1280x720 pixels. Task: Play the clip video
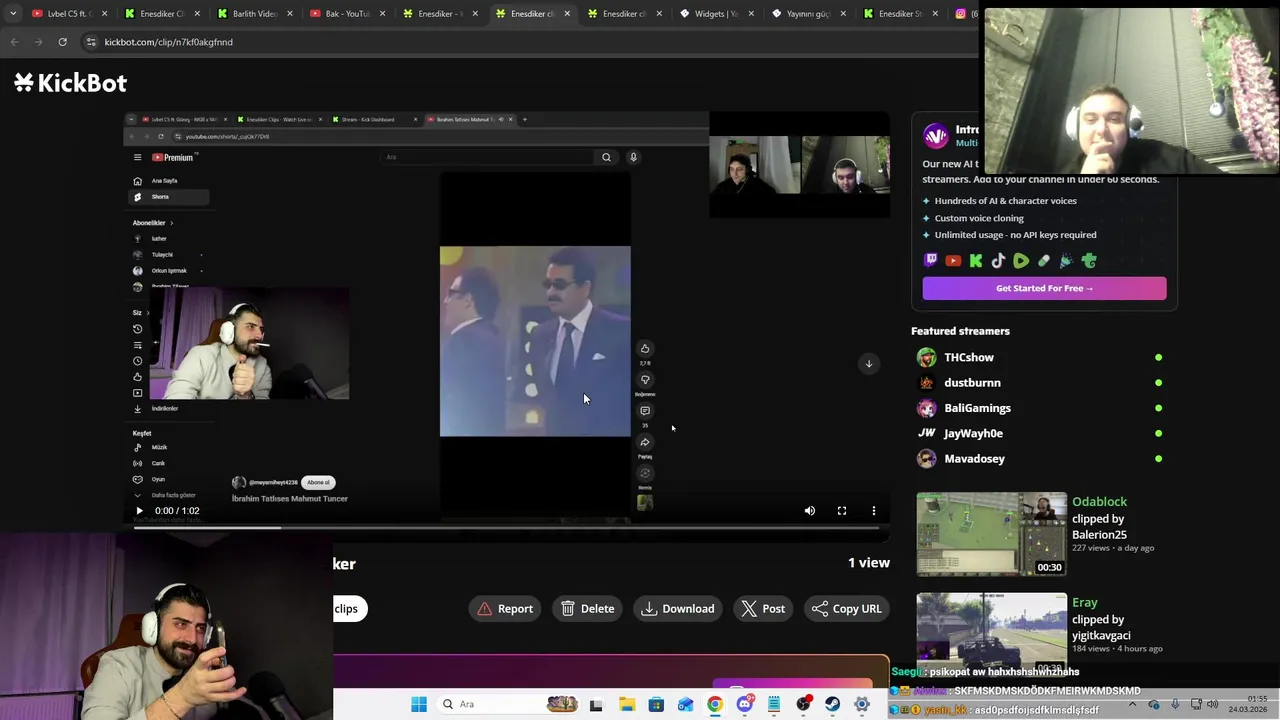tap(139, 511)
